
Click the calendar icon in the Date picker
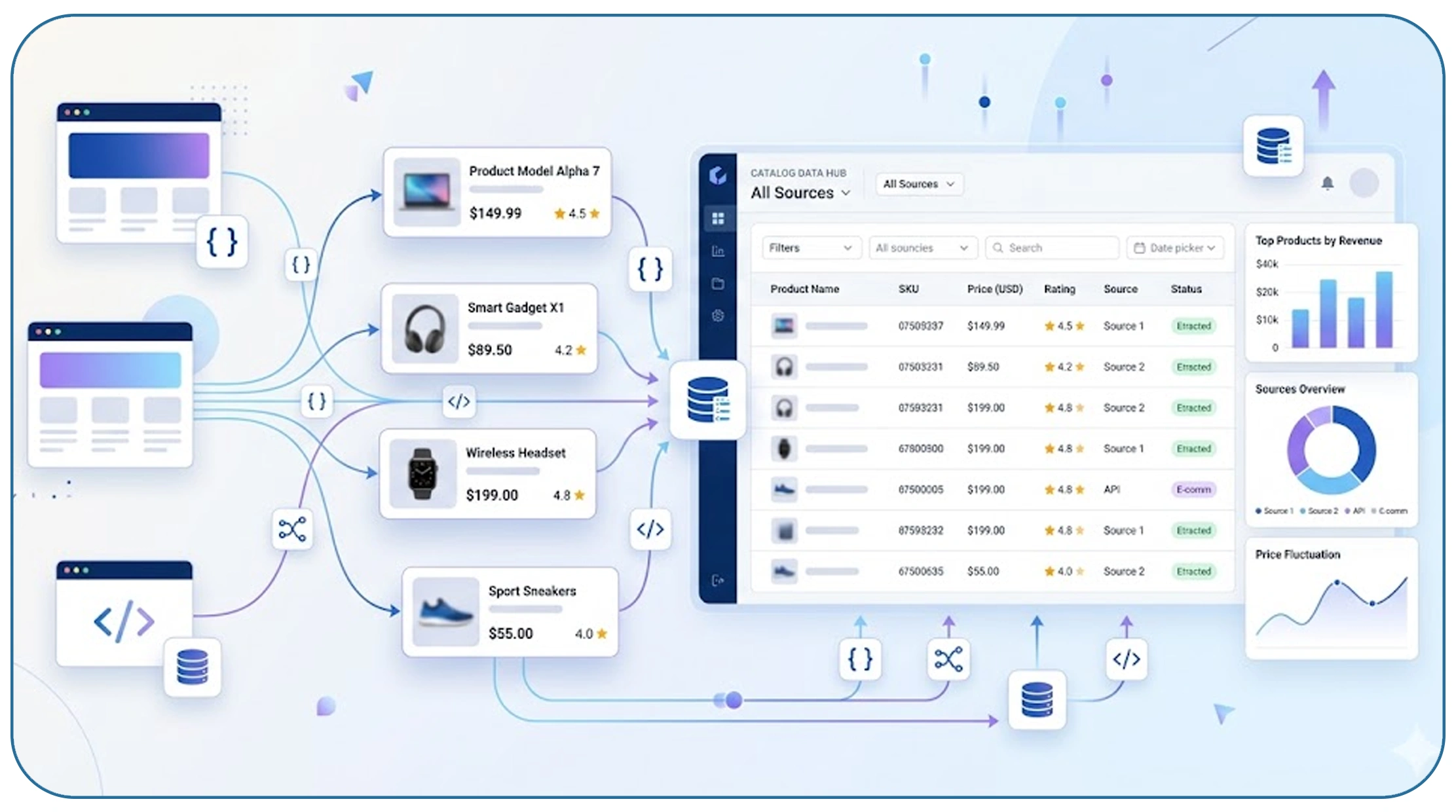(1138, 248)
